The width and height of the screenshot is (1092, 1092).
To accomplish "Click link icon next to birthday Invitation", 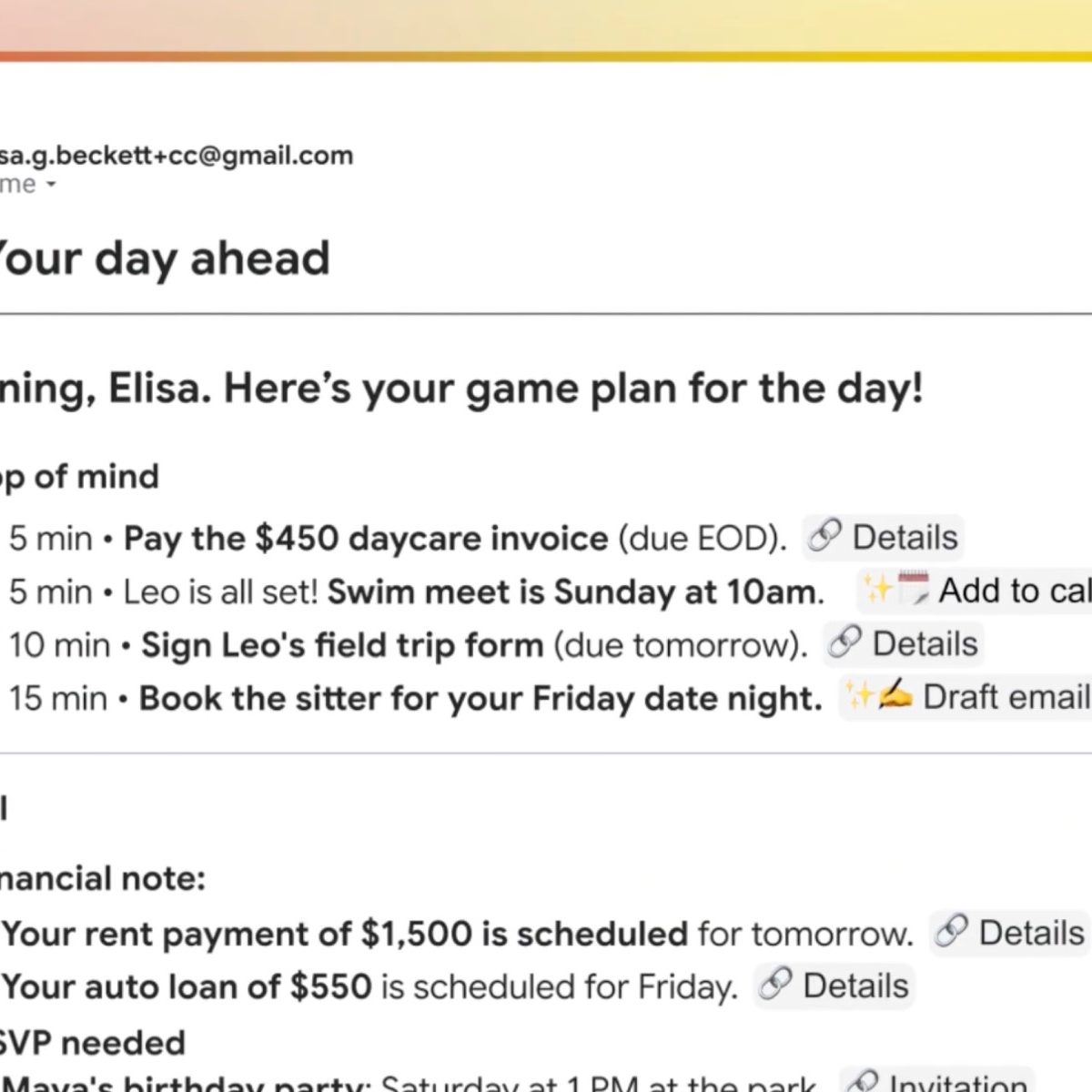I will (x=861, y=1083).
